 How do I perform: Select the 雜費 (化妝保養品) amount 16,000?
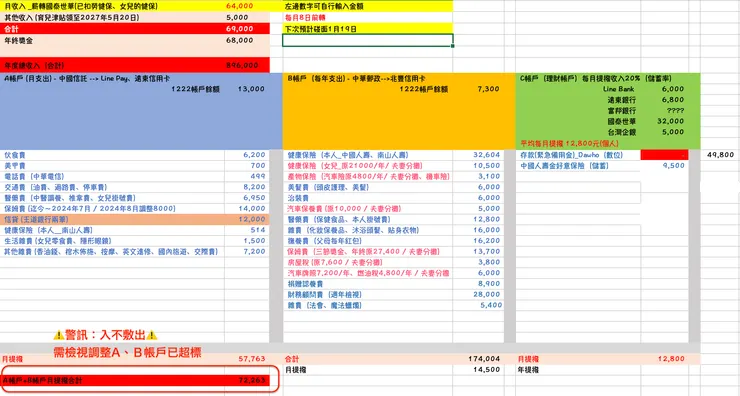click(486, 230)
